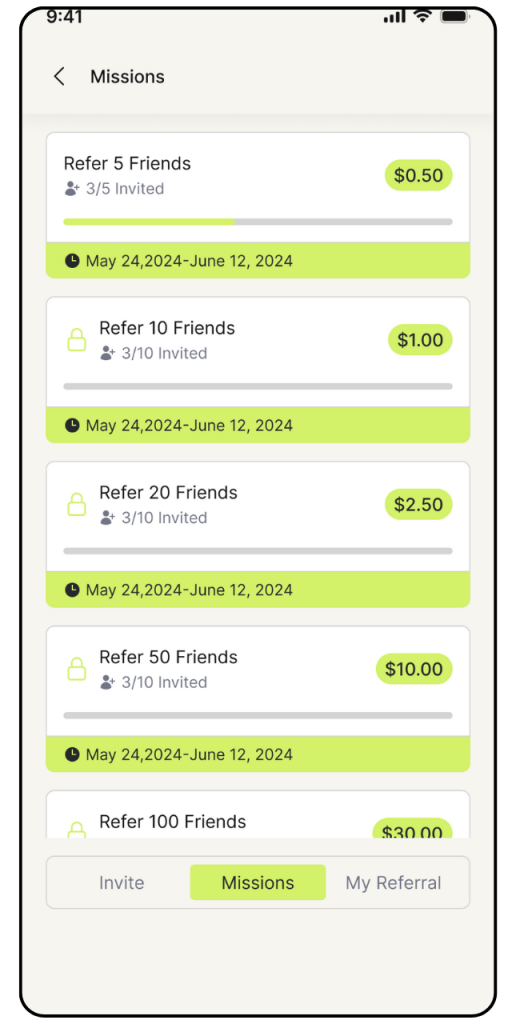This screenshot has height=1024, width=516.
Task: Click the Refer 5 Friends progress bar
Action: coord(258,222)
